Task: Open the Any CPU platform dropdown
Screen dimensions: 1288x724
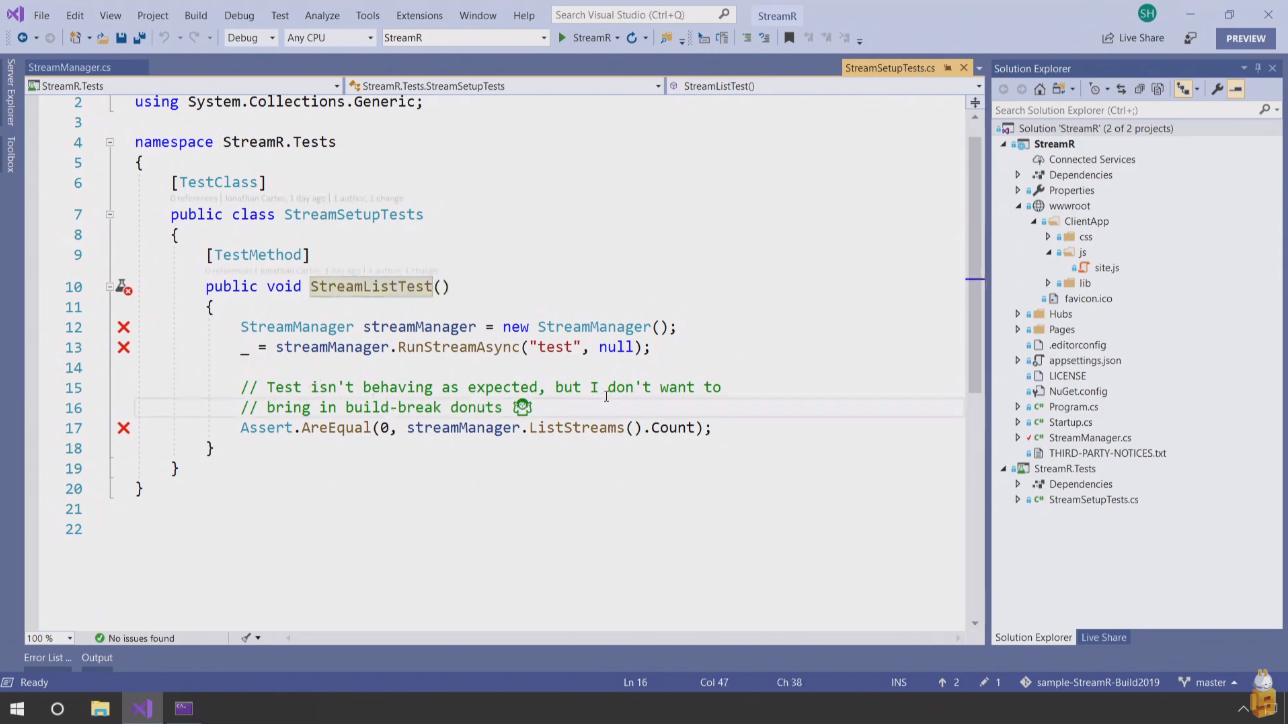Action: [x=329, y=38]
